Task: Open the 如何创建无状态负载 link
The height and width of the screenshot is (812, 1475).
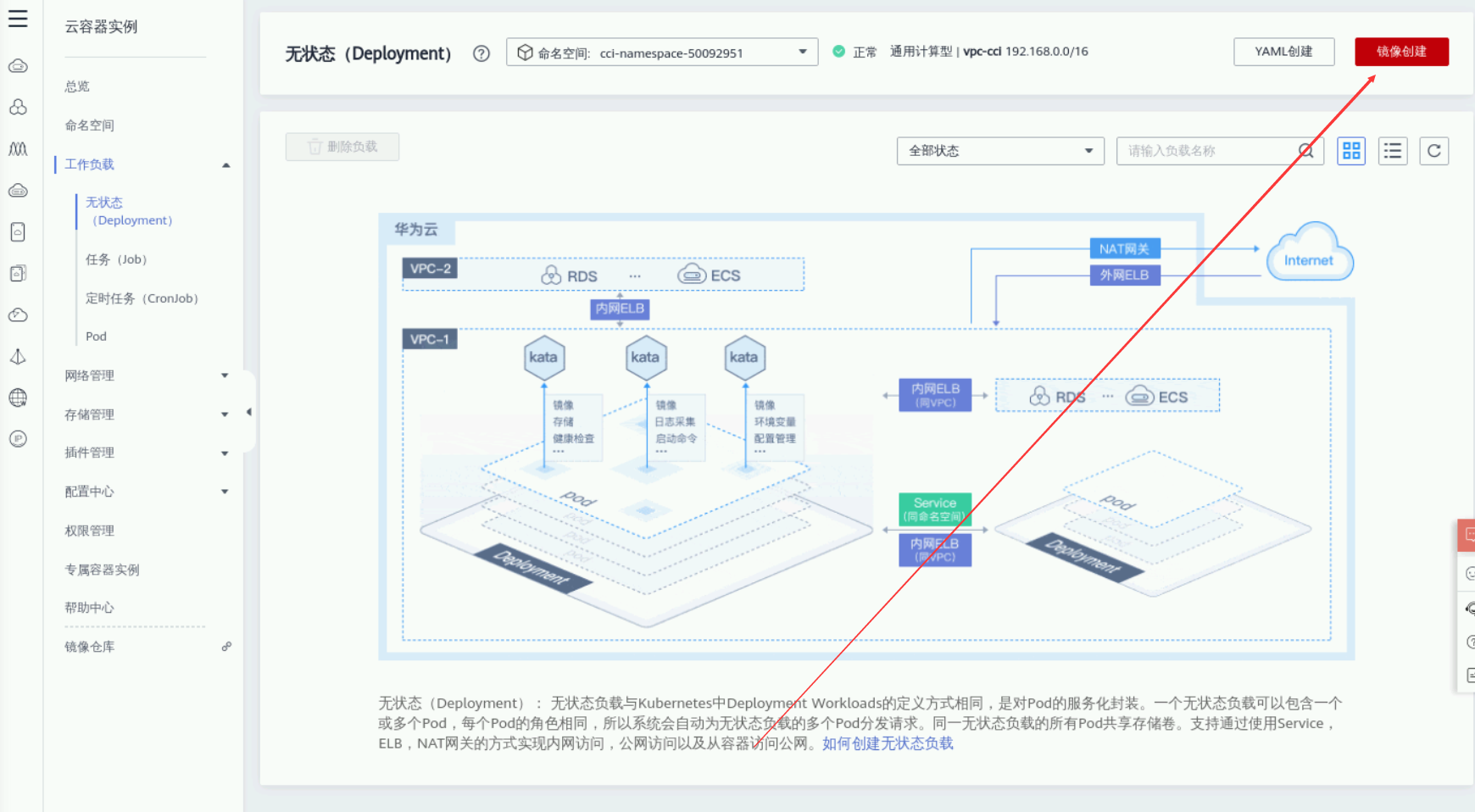Action: [x=888, y=743]
